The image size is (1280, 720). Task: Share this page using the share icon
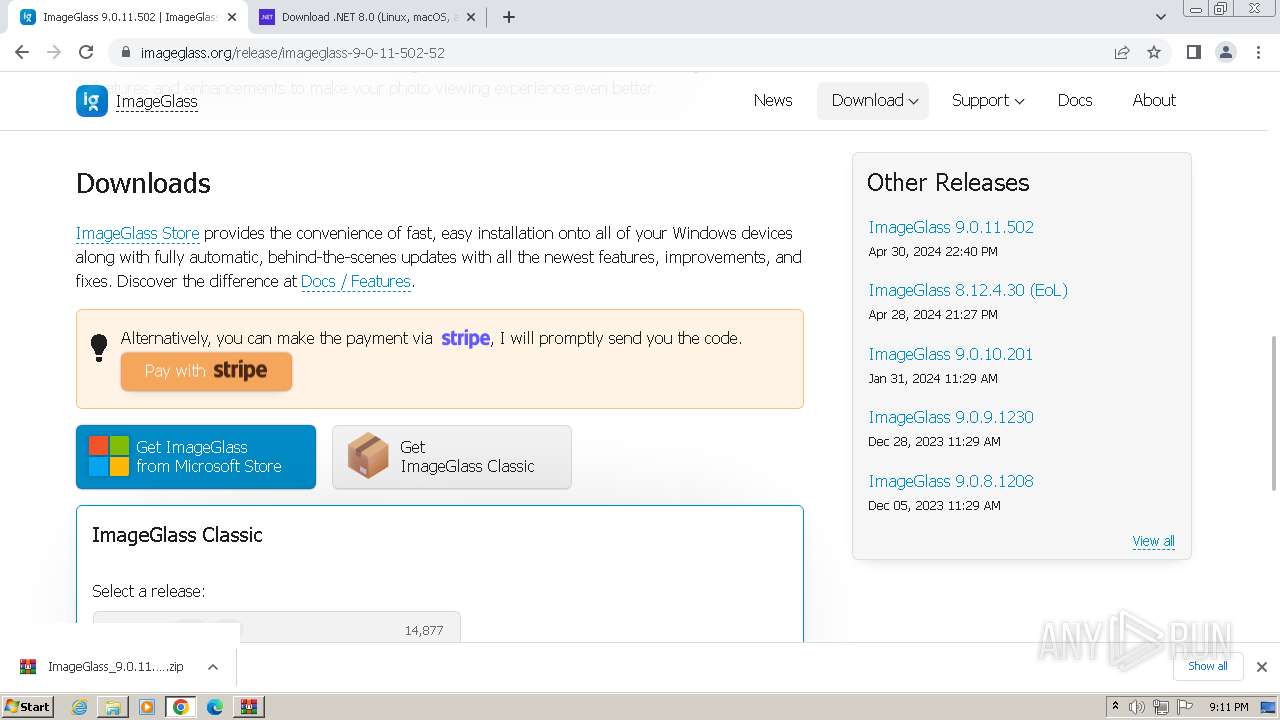point(1122,52)
